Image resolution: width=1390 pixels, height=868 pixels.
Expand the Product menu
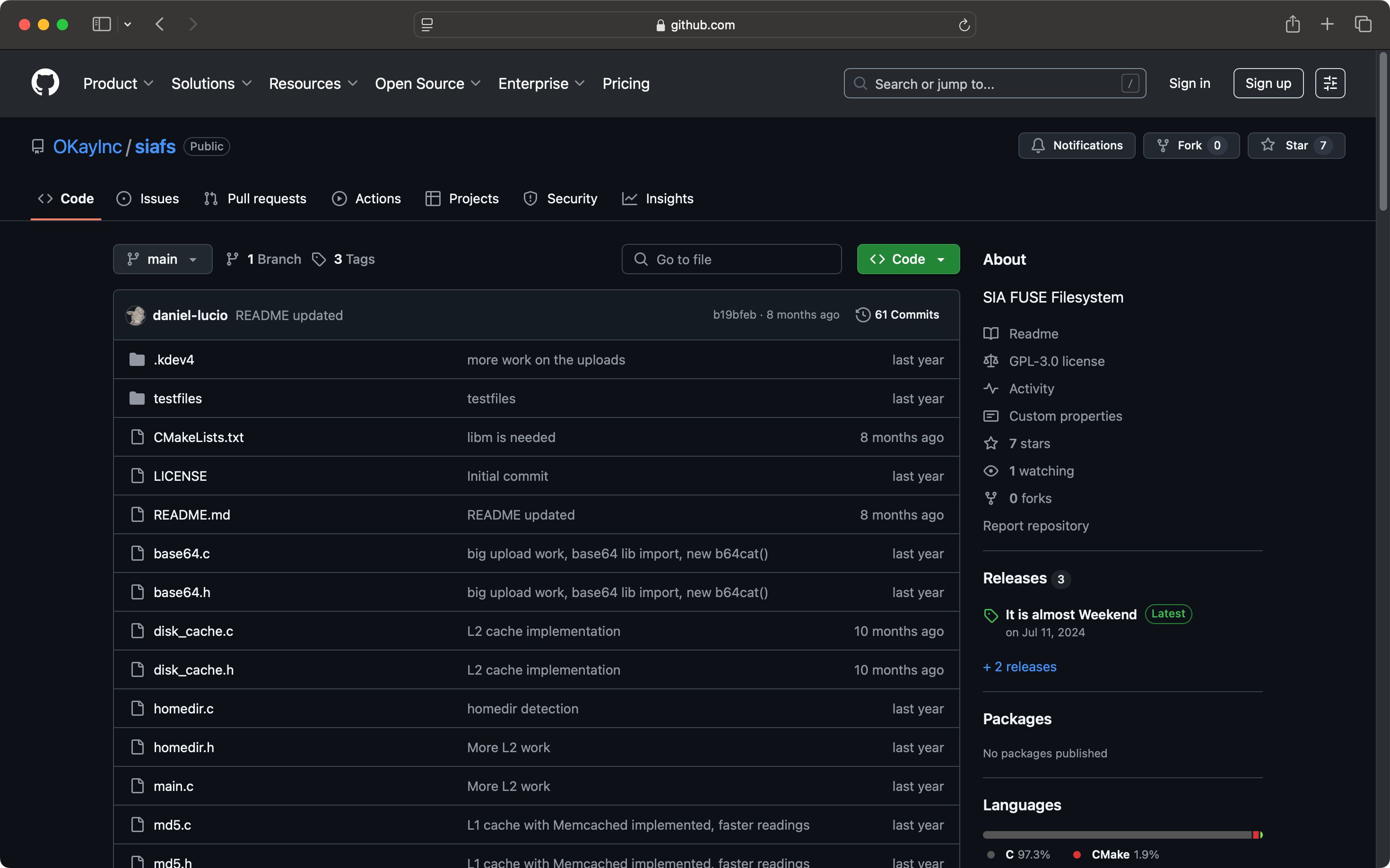[118, 84]
